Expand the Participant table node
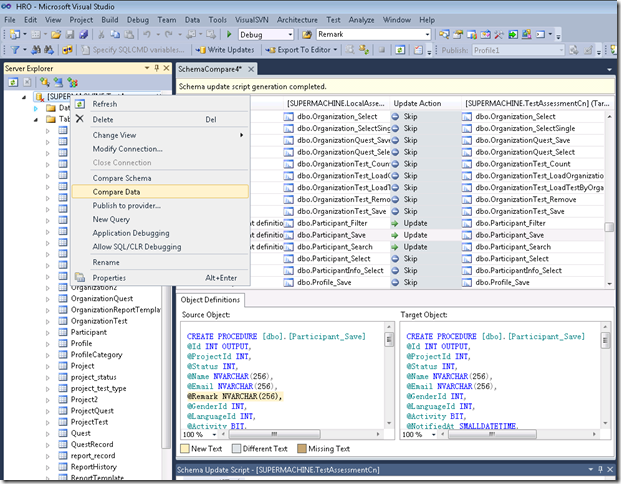Viewport: 621px width, 484px height. [48, 333]
